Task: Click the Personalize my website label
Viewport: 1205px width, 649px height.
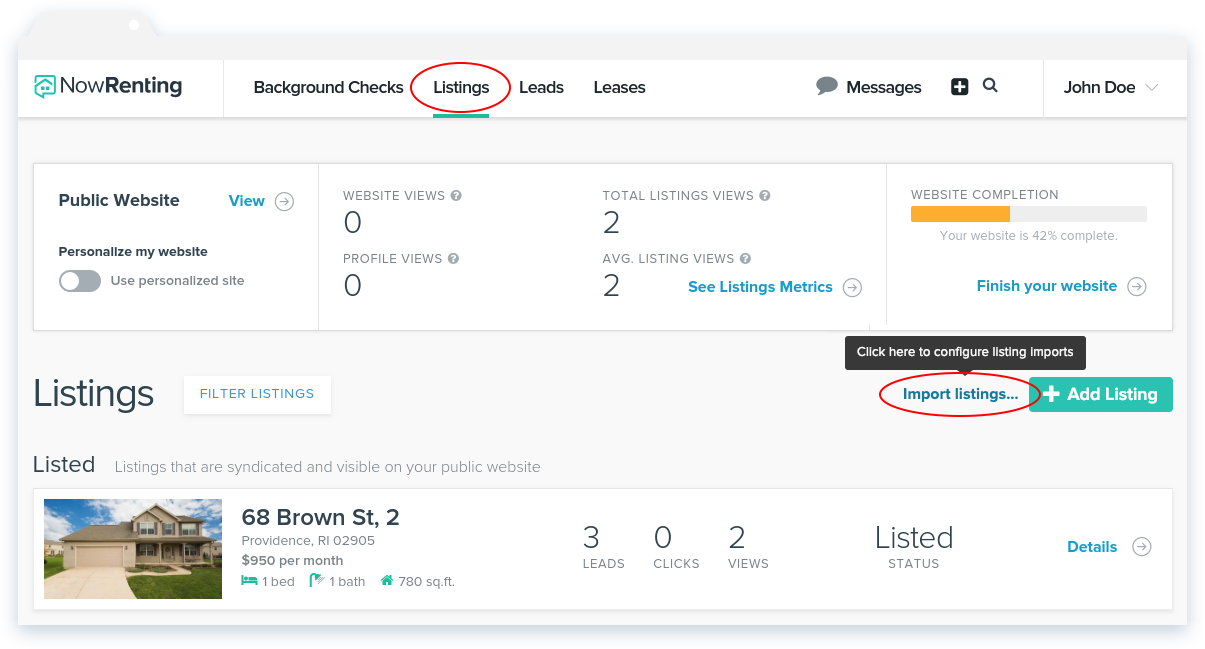Action: [x=133, y=252]
